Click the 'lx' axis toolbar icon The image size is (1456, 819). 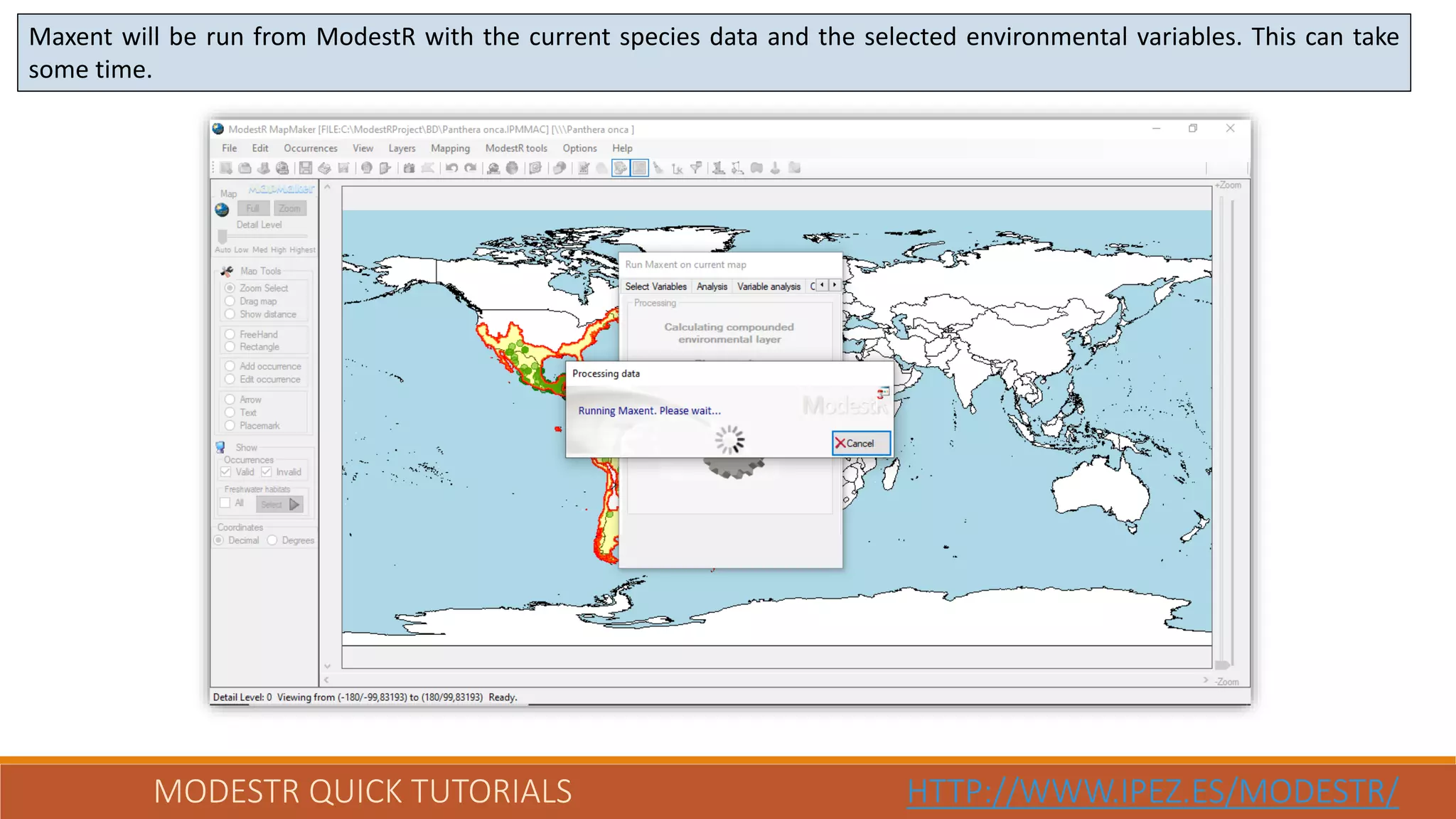point(677,168)
